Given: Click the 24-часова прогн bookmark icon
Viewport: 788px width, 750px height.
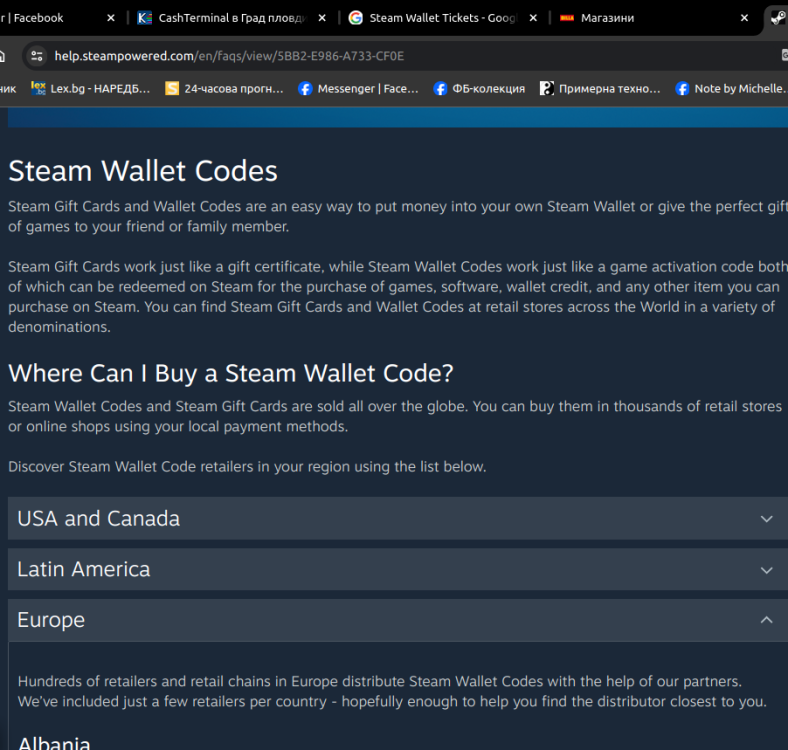Looking at the screenshot, I should [172, 88].
